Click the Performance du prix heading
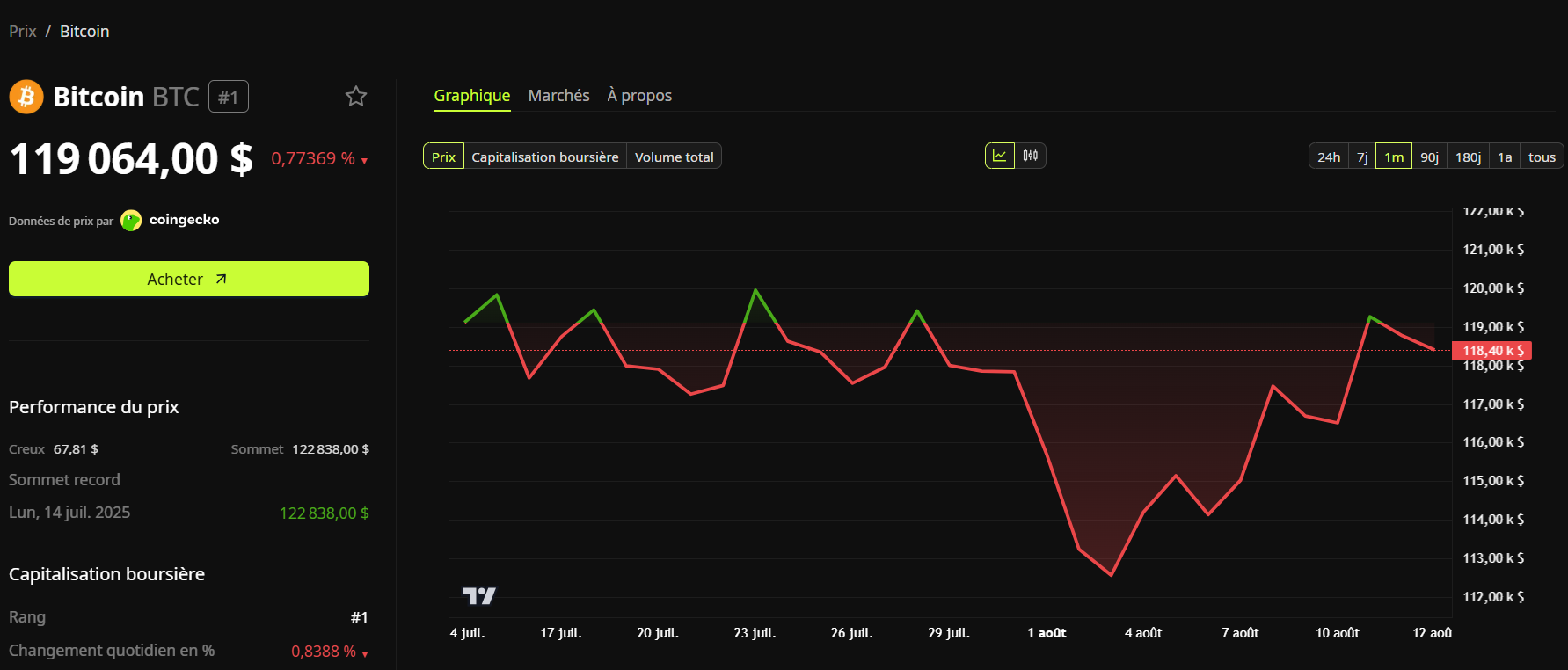 pyautogui.click(x=94, y=406)
